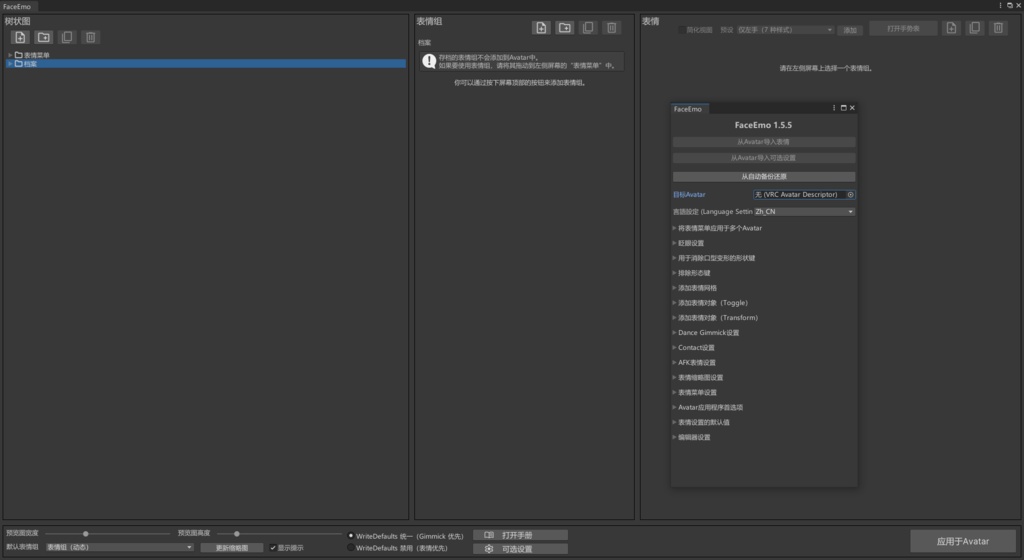The height and width of the screenshot is (560, 1024).
Task: Click add-folder icon in 树状图 toolbar
Action: point(44,37)
